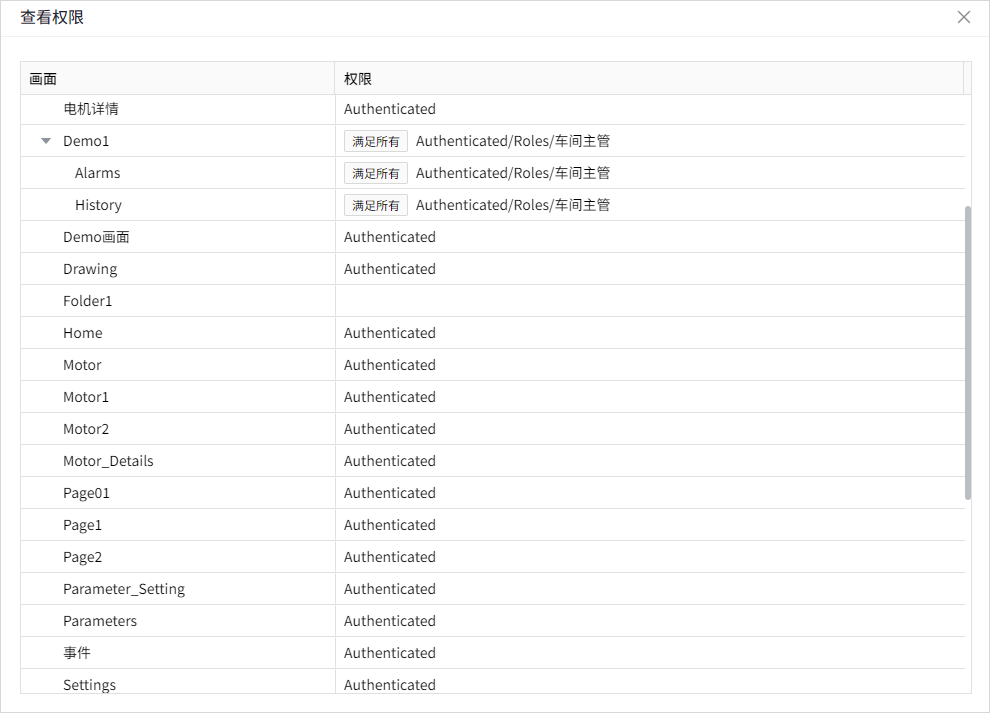Screen dimensions: 990x713
Task: Select the History tree item
Action: coord(98,205)
